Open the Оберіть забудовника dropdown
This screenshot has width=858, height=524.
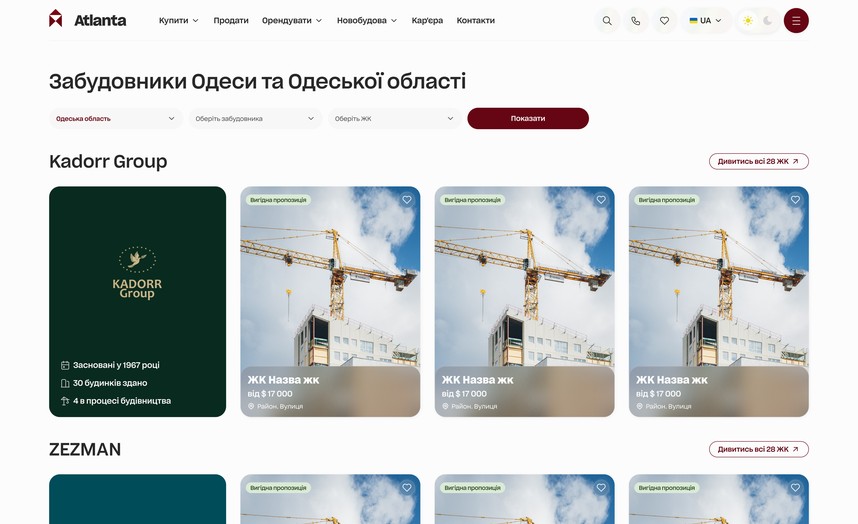point(256,119)
